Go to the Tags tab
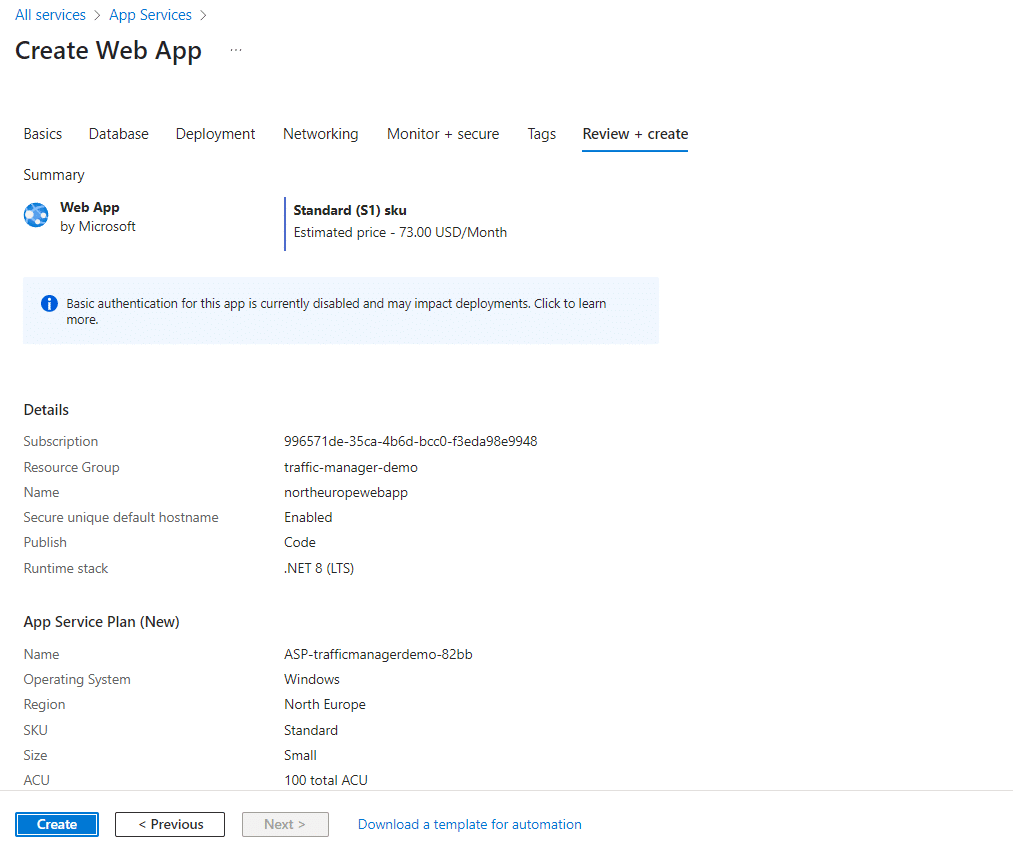Viewport: 1013px width, 850px height. coord(541,134)
